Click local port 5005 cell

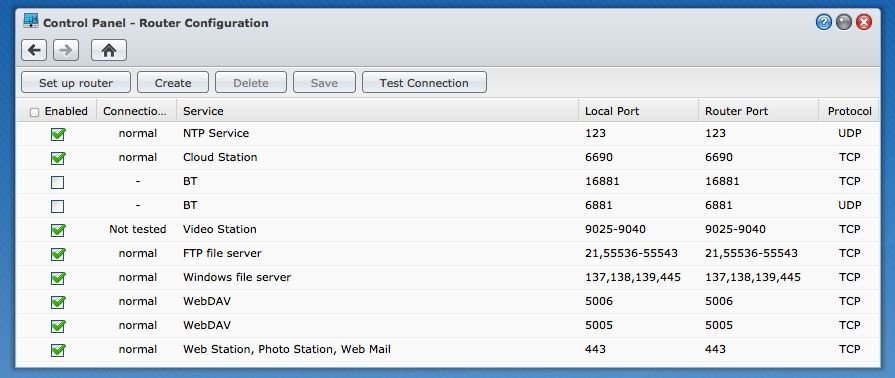click(x=599, y=325)
